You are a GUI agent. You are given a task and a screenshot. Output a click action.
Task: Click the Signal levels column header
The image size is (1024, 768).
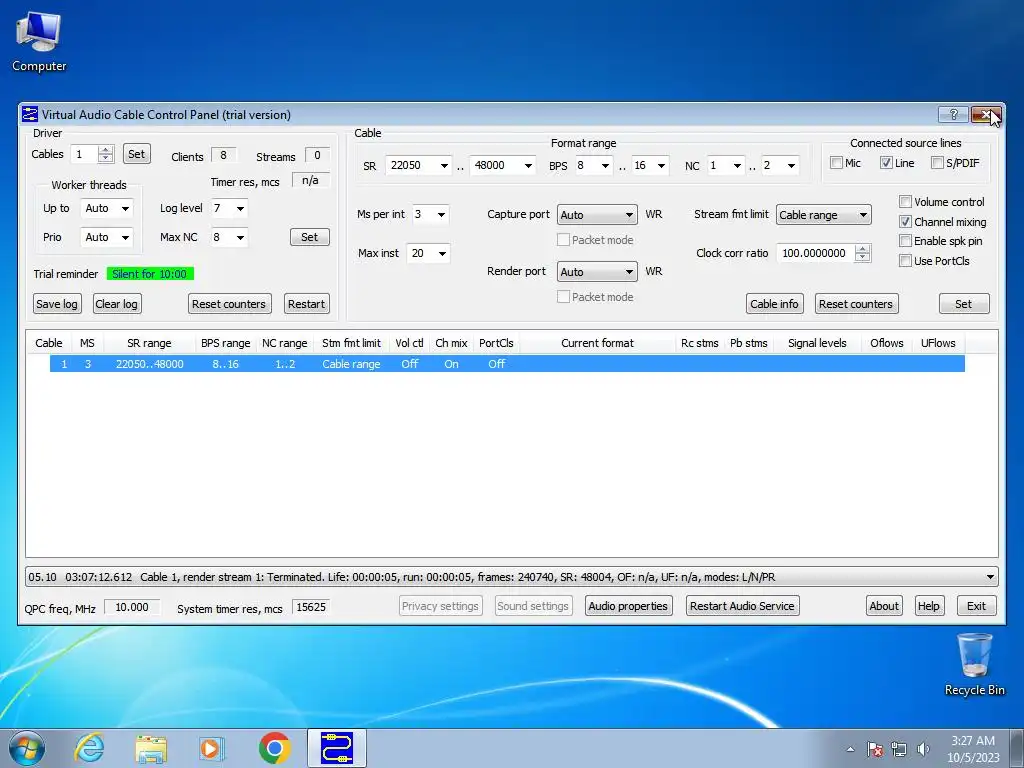(817, 343)
